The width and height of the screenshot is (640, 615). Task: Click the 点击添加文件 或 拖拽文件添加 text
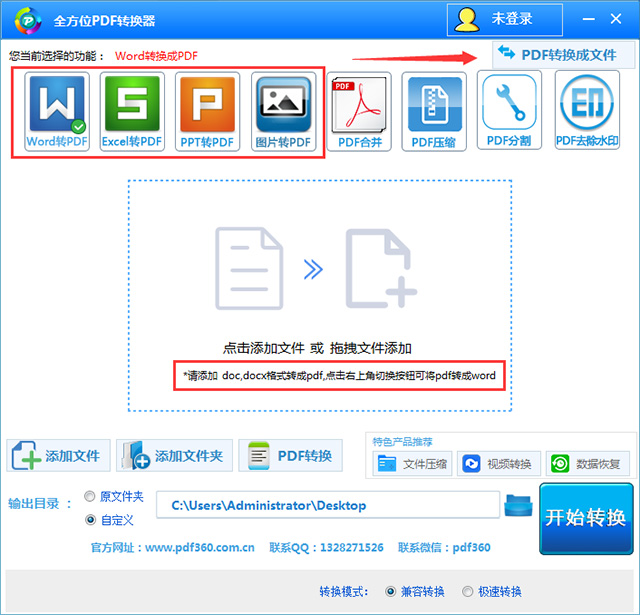[x=317, y=348]
